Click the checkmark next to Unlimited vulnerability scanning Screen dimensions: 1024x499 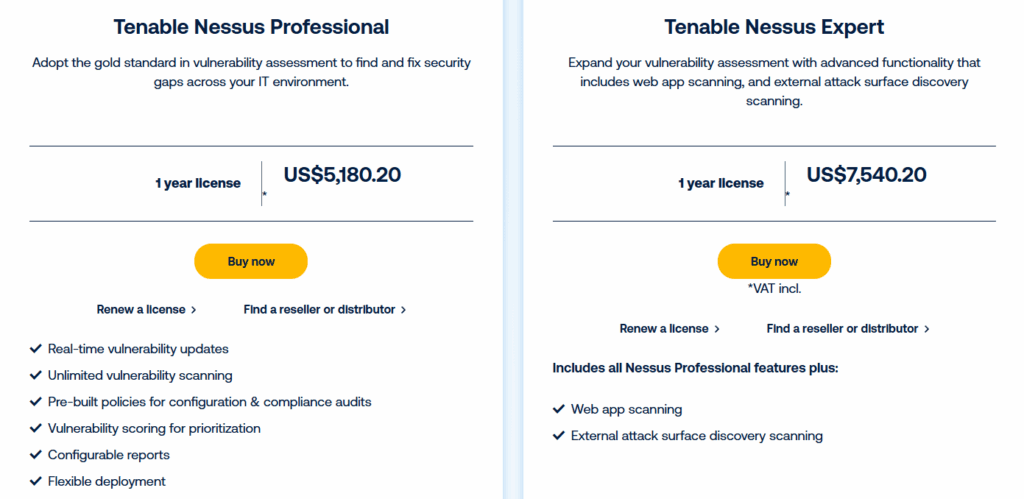pyautogui.click(x=35, y=376)
